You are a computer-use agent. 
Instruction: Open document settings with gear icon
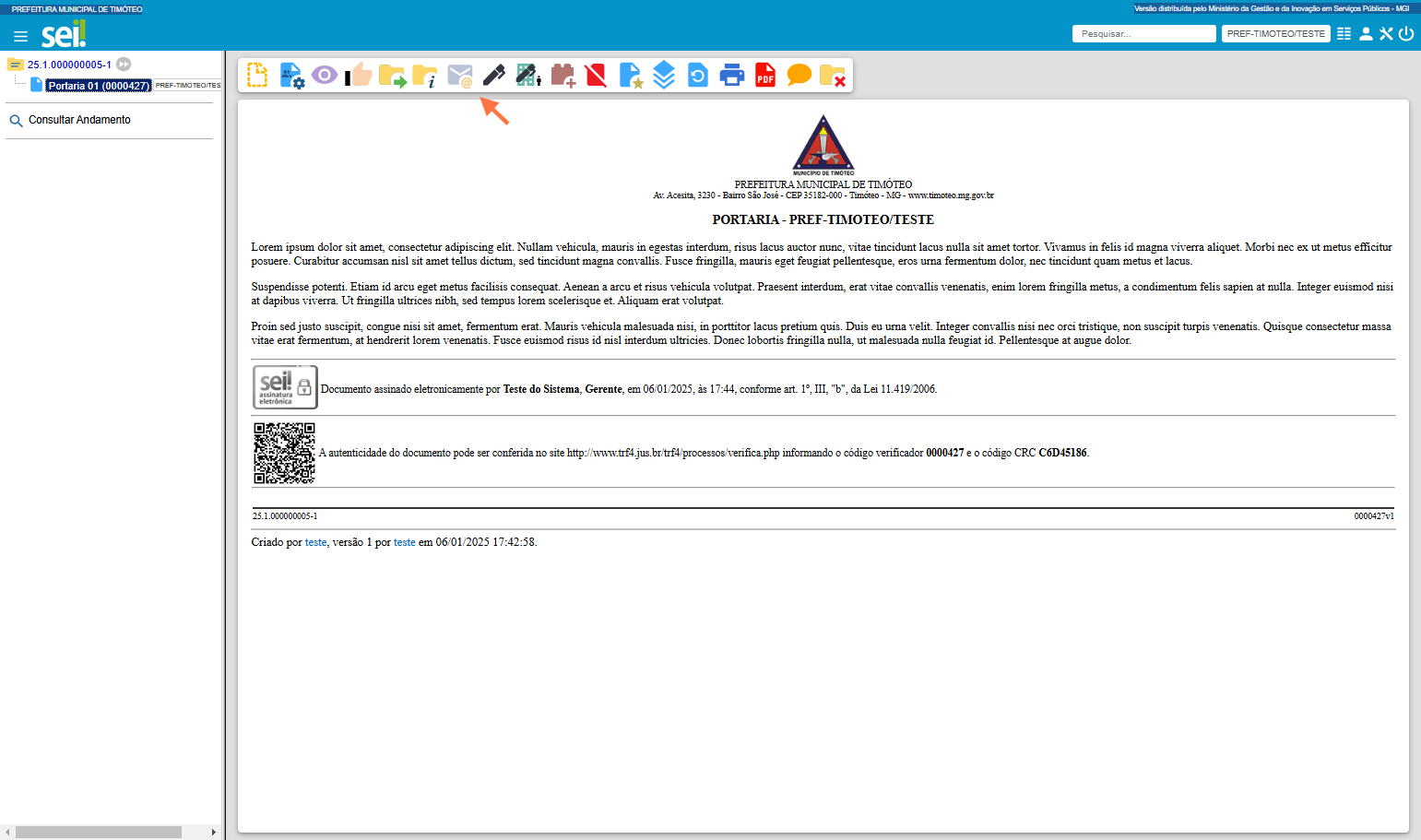291,75
